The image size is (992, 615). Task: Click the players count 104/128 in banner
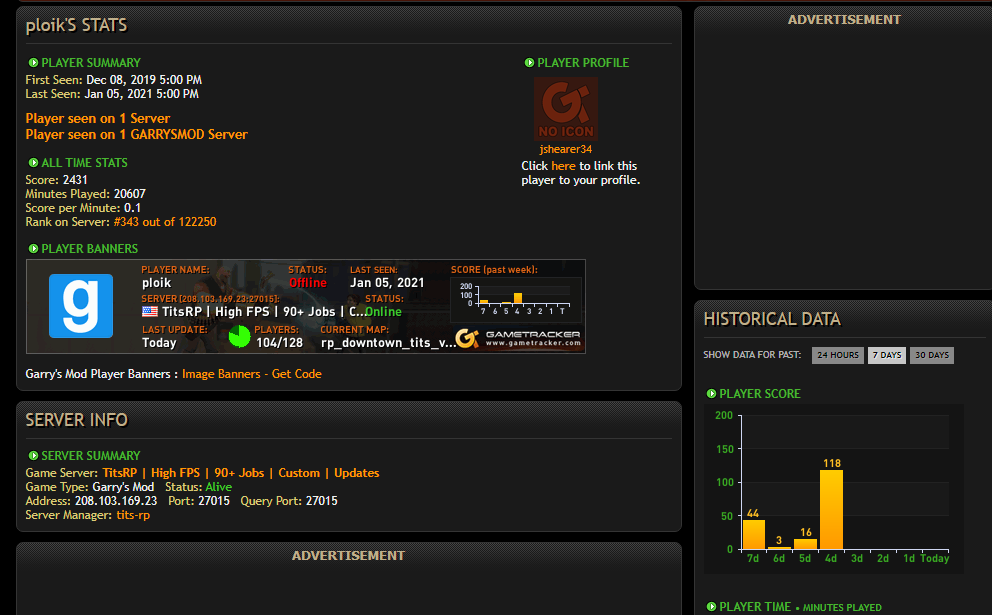pyautogui.click(x=280, y=343)
